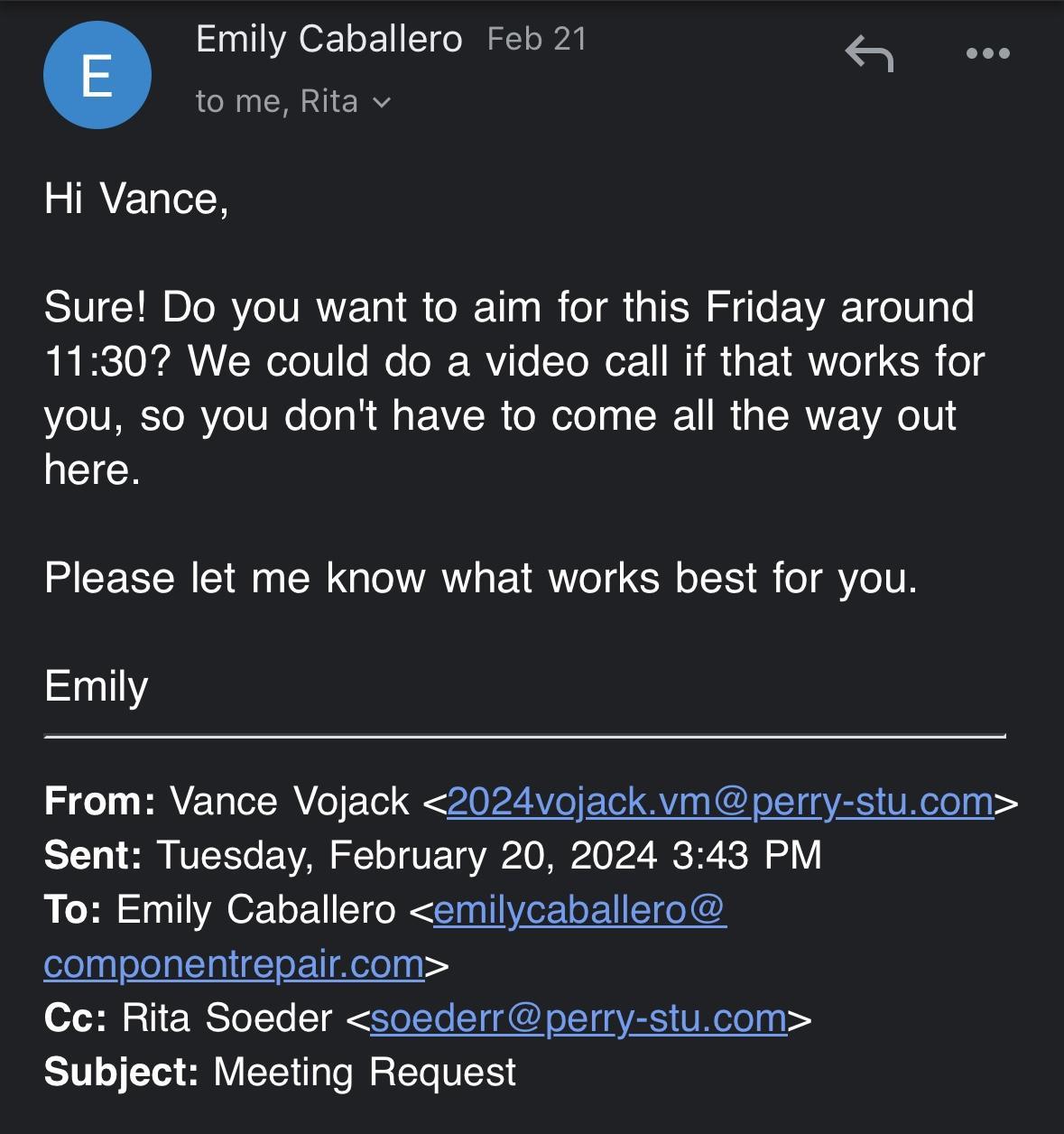This screenshot has width=1064, height=1134.
Task: Tap the "Hi Vance," greeting line
Action: pyautogui.click(x=136, y=200)
